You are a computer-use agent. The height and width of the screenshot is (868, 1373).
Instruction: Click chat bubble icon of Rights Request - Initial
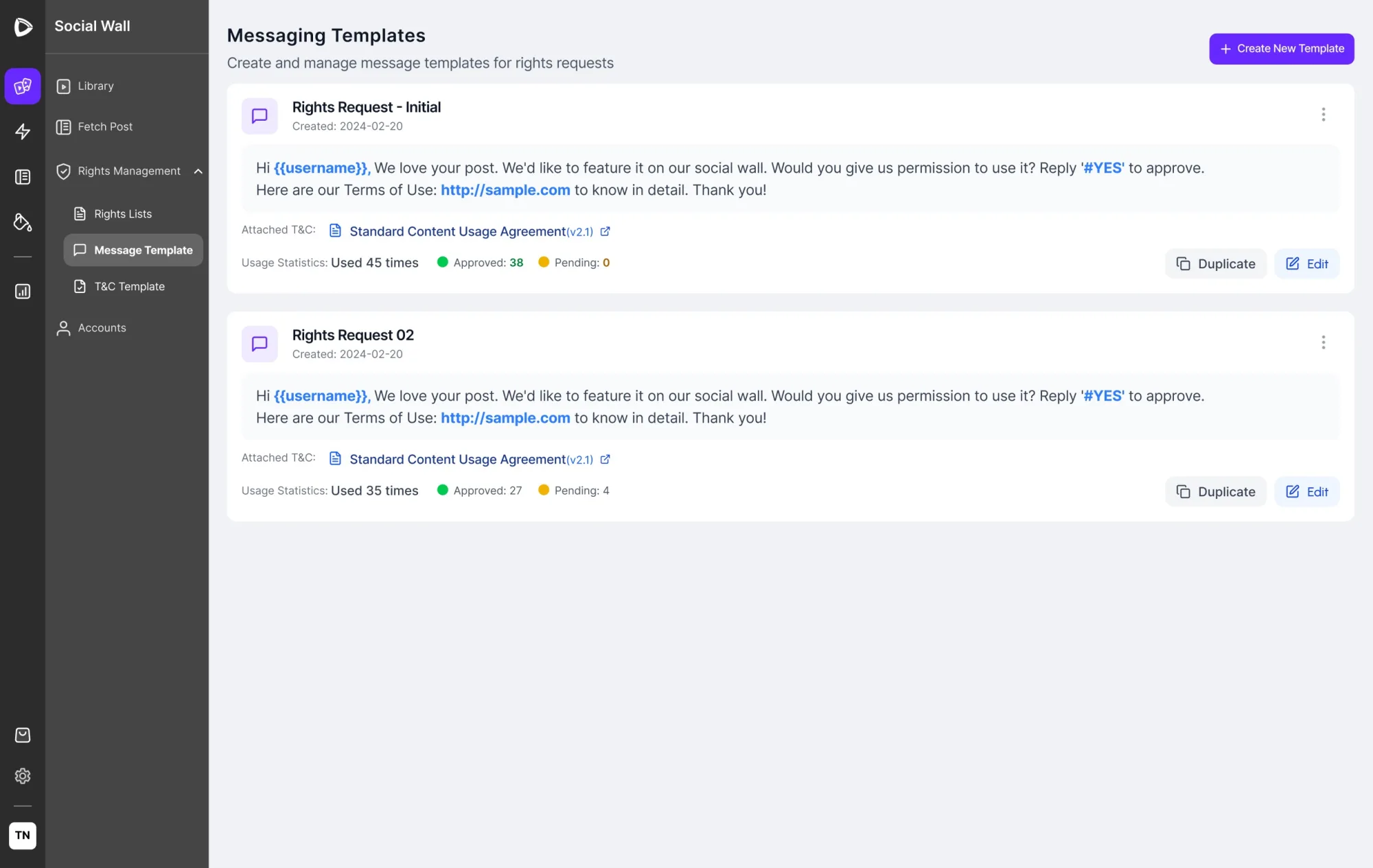coord(259,116)
